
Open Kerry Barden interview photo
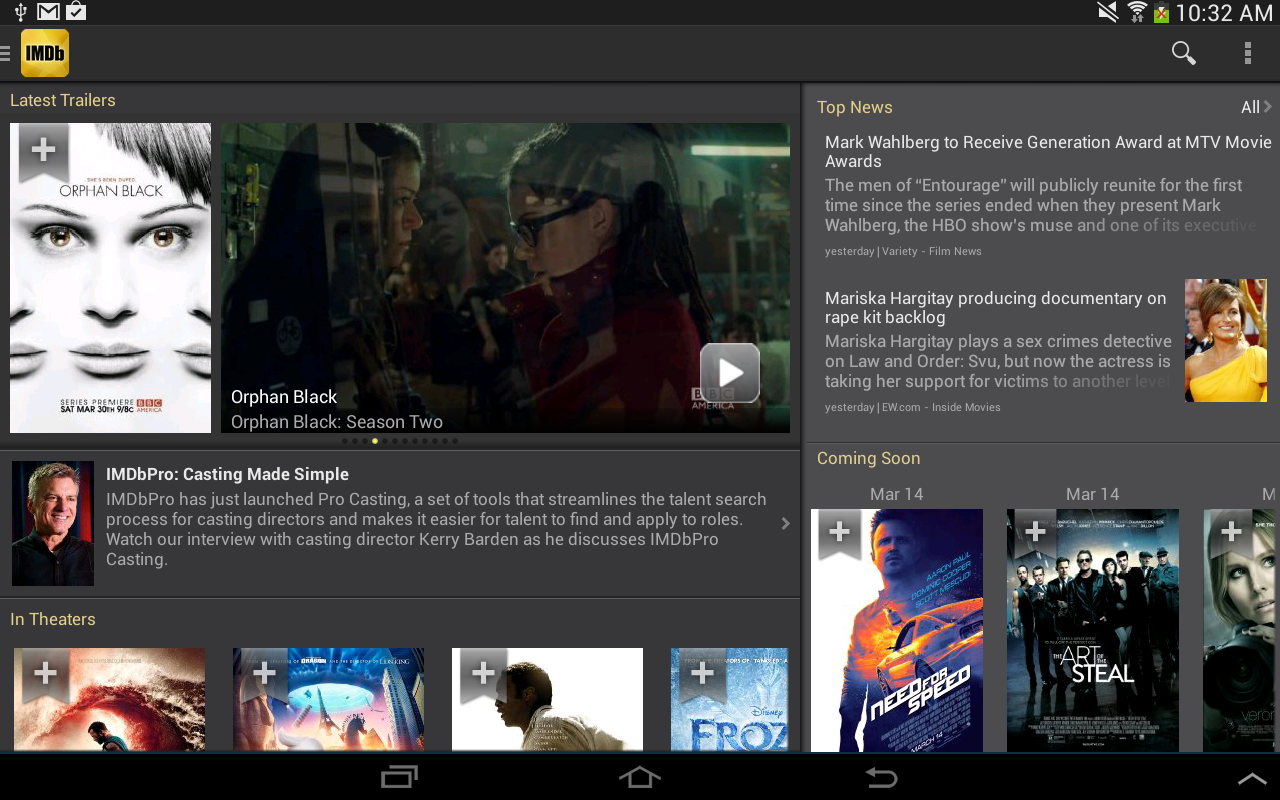click(53, 523)
